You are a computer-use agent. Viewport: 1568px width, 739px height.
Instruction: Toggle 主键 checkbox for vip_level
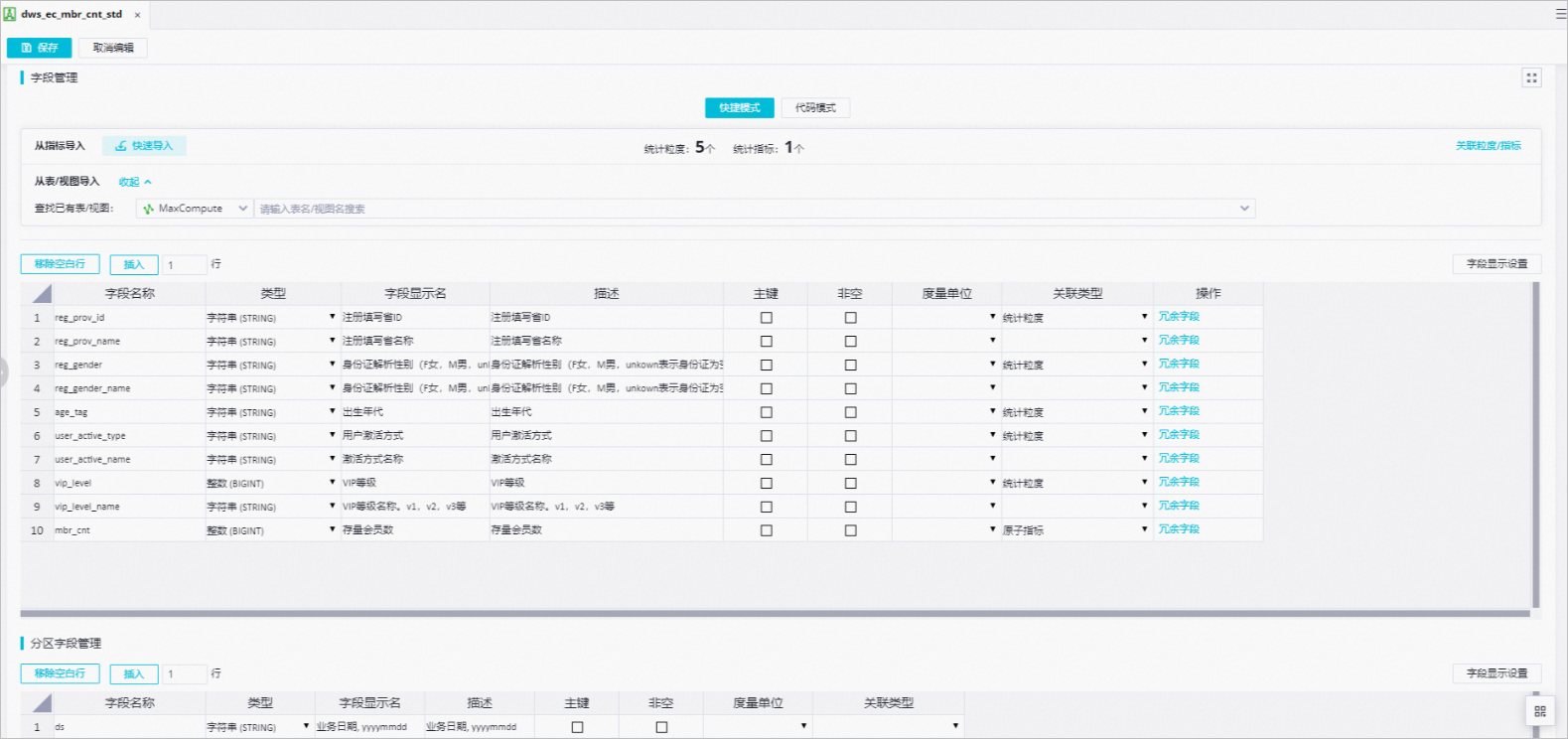coord(766,483)
